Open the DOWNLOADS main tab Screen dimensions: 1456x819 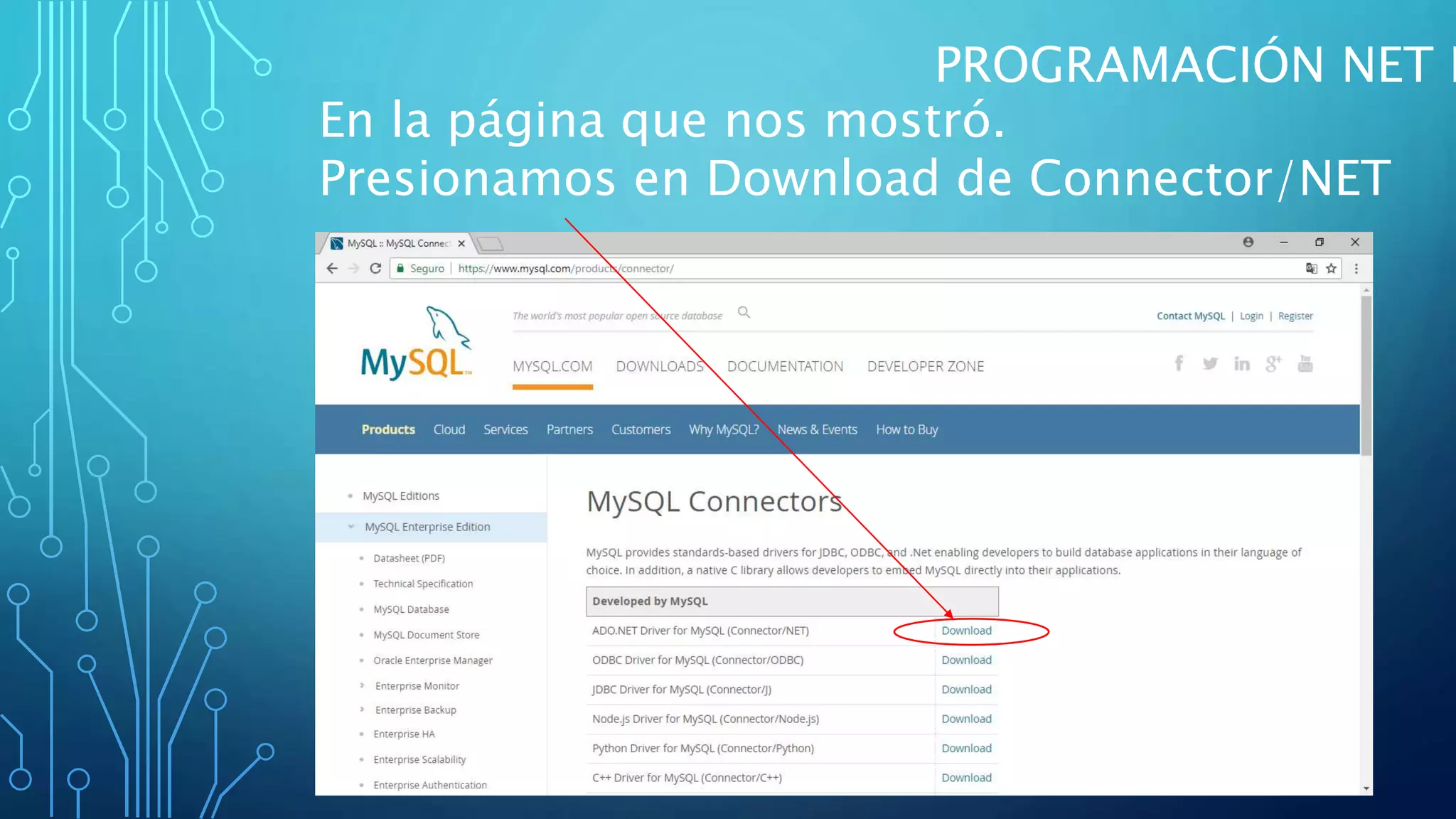[660, 366]
